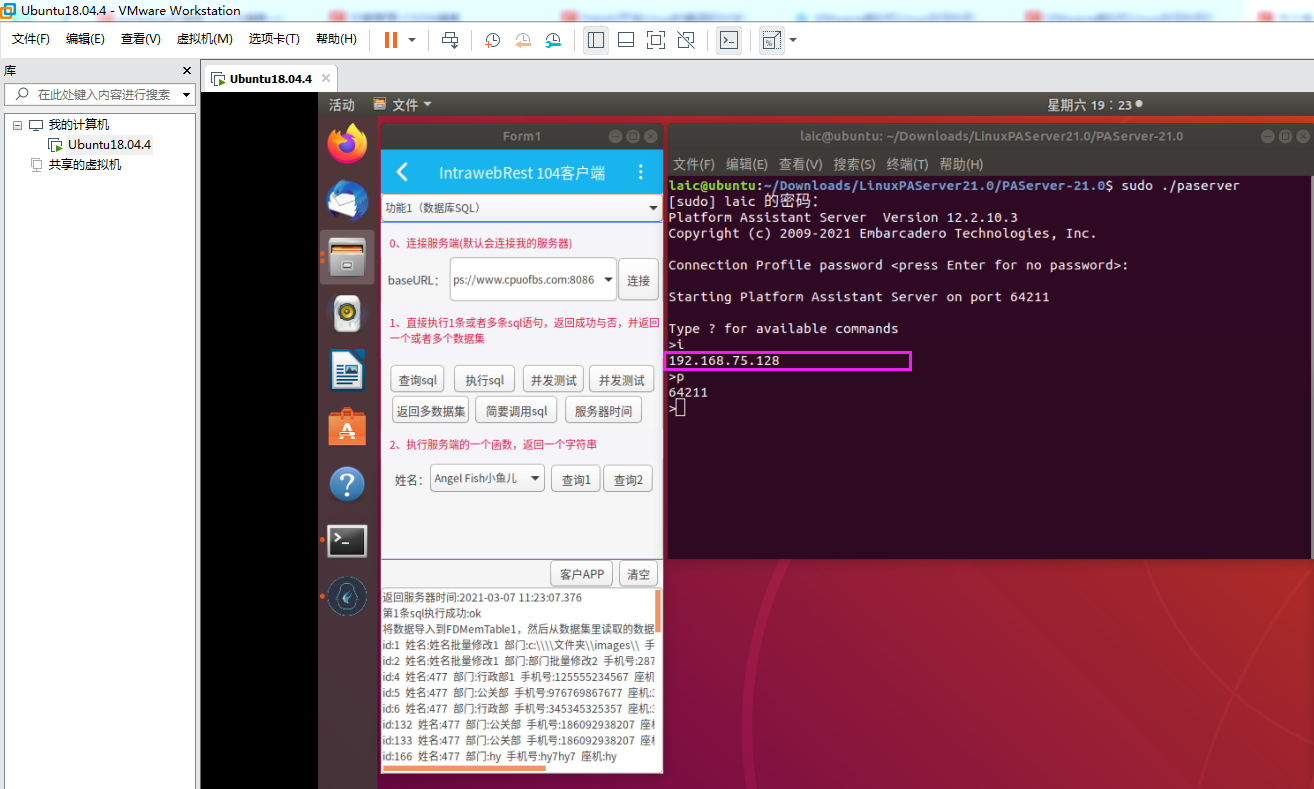Click the 返回多数据集 button

430,411
